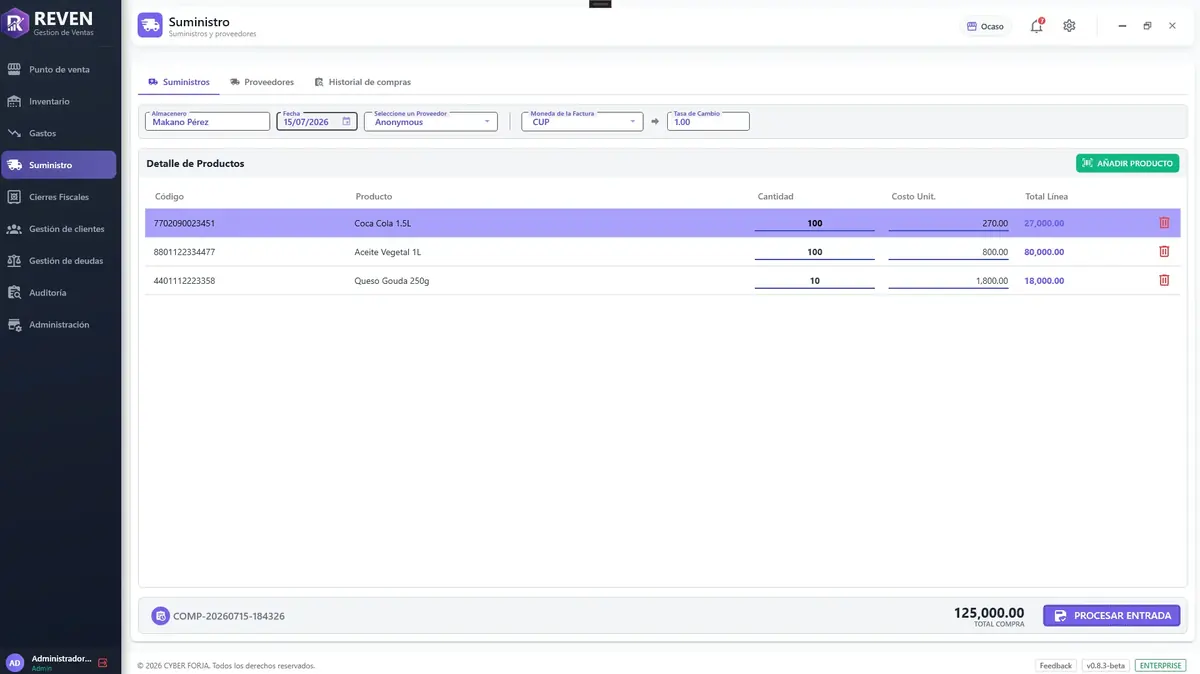Select the Coca Cola 1.5L product name
1200x674 pixels.
[382, 223]
